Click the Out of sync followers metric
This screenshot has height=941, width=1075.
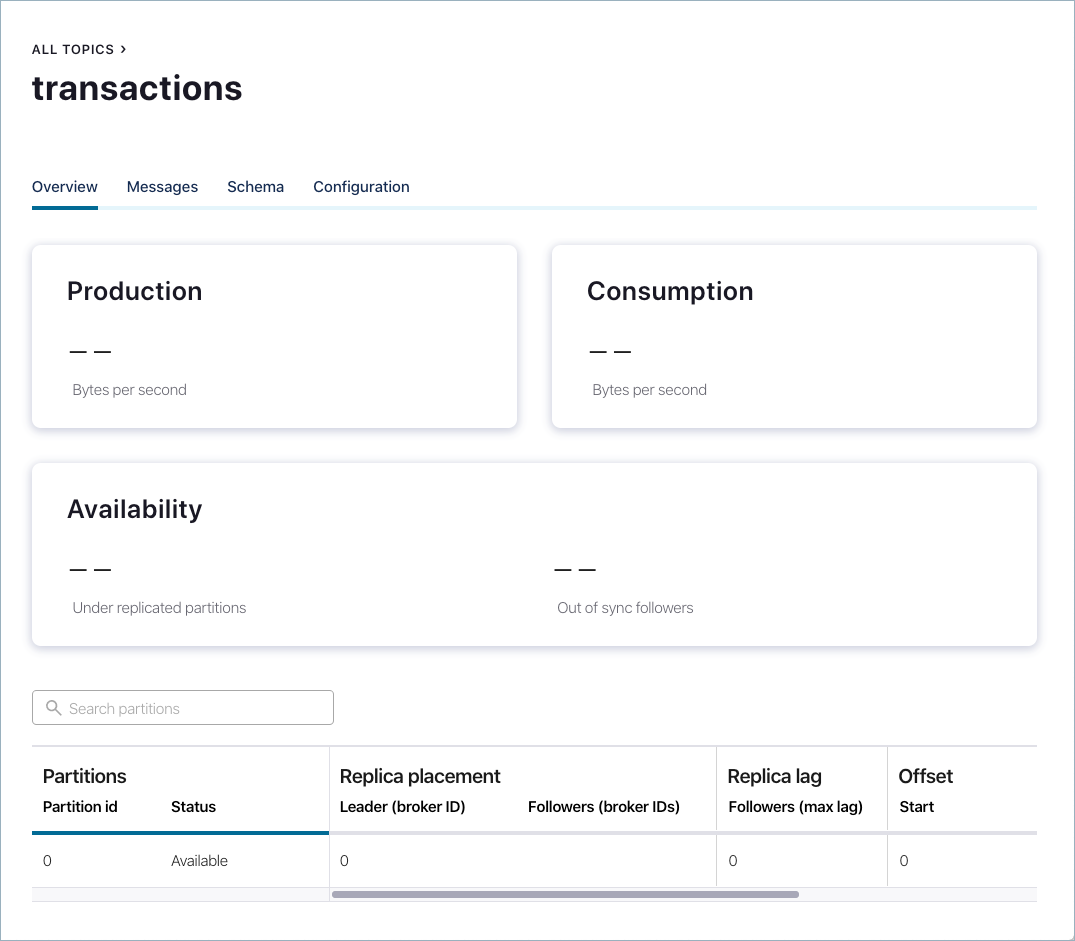pos(625,607)
